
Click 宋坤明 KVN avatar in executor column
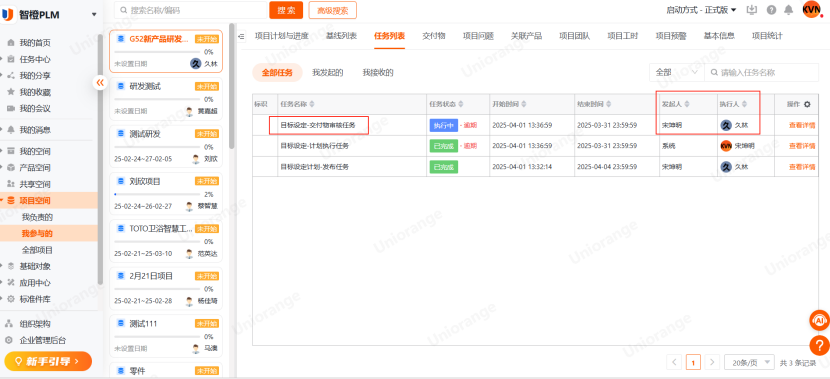pos(726,146)
